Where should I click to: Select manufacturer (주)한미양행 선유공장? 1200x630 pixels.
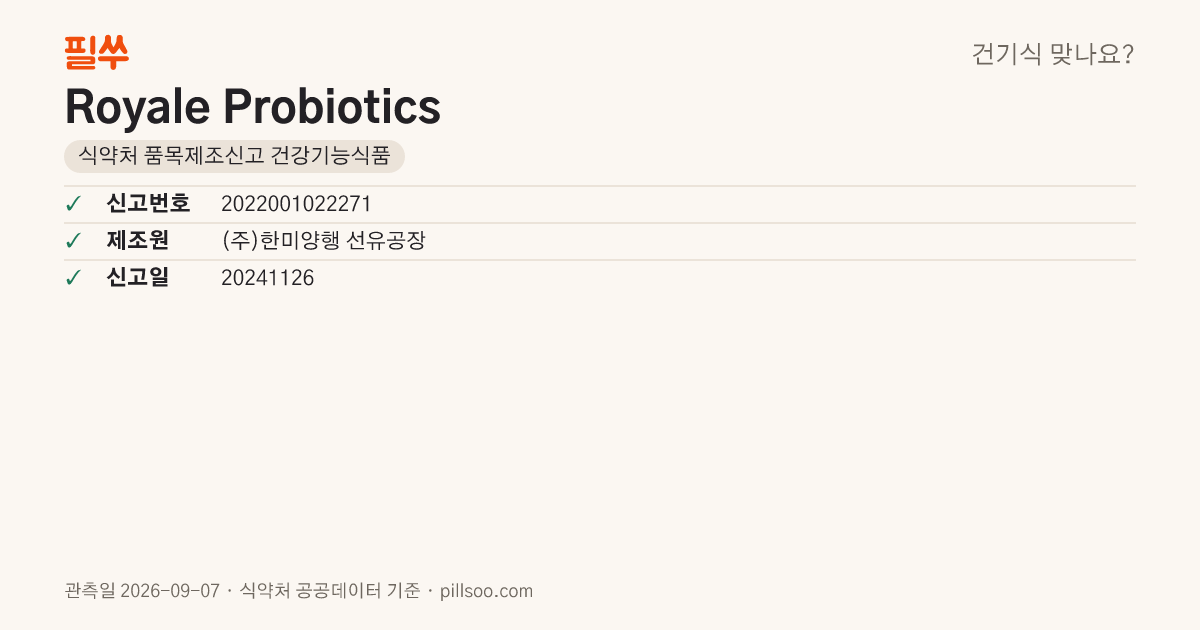(323, 241)
